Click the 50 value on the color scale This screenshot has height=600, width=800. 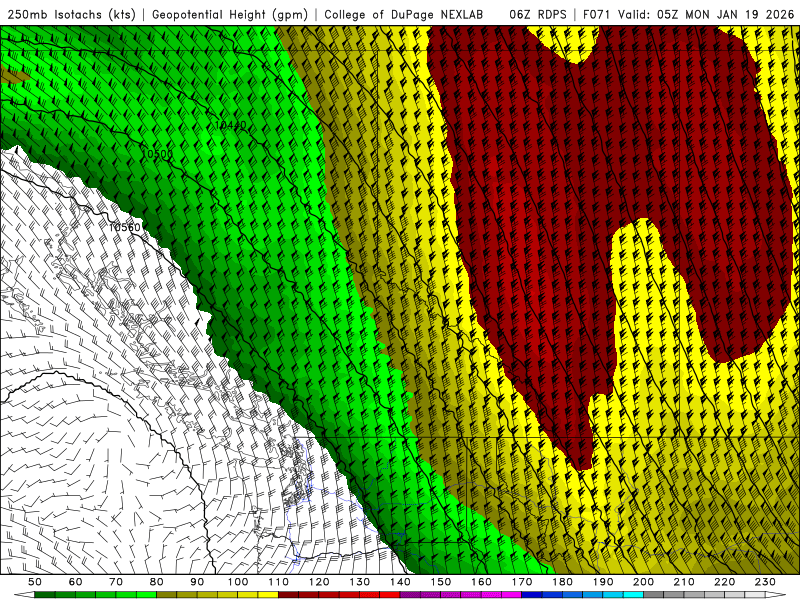tap(35, 582)
